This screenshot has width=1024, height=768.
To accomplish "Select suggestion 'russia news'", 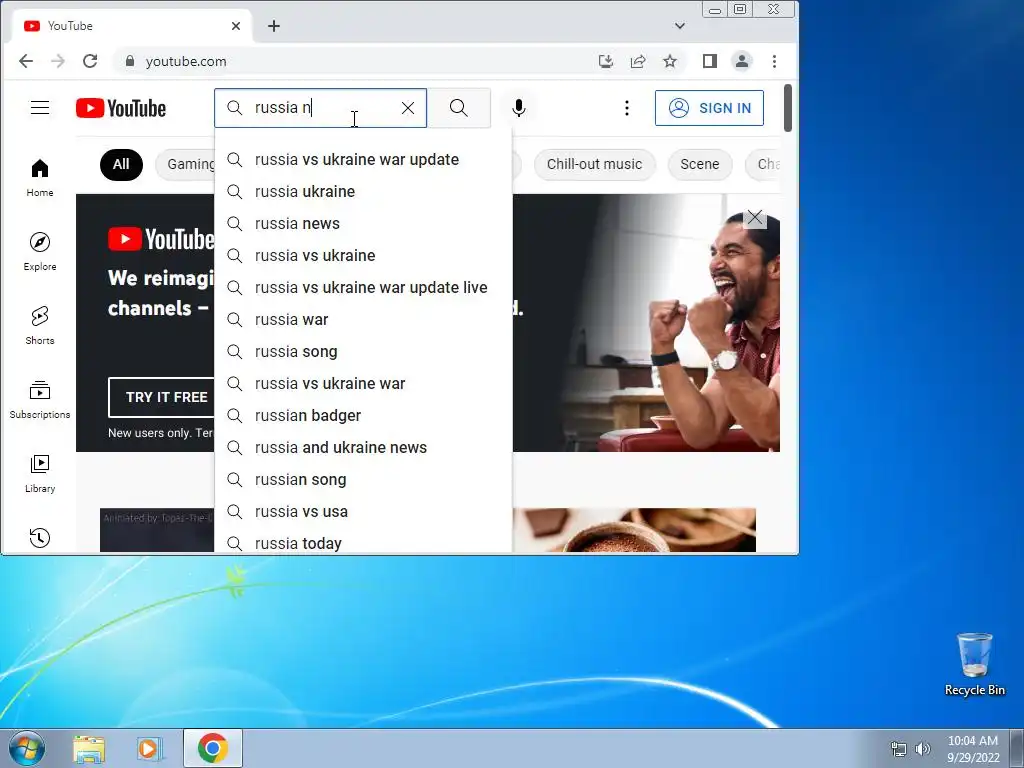I will point(363,224).
